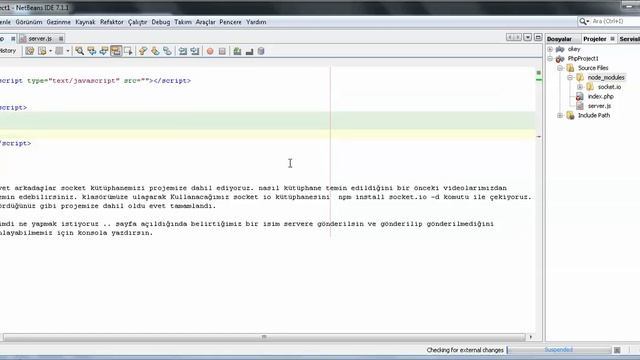640x360 pixels.
Task: Click Find Next Occurrence icon
Action: click(104, 51)
